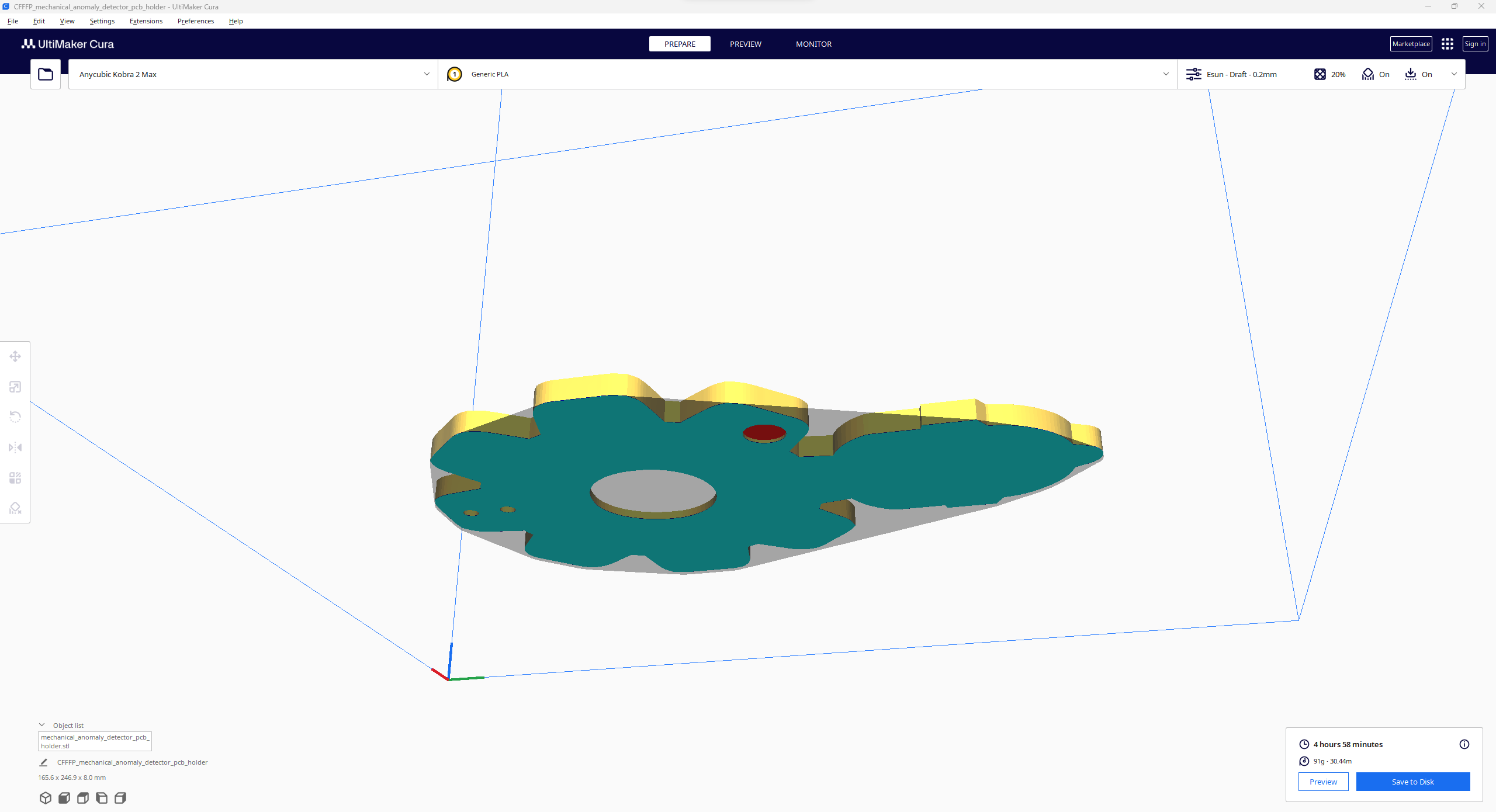Select the Marketplace icon top right
The height and width of the screenshot is (812, 1496).
point(1412,43)
